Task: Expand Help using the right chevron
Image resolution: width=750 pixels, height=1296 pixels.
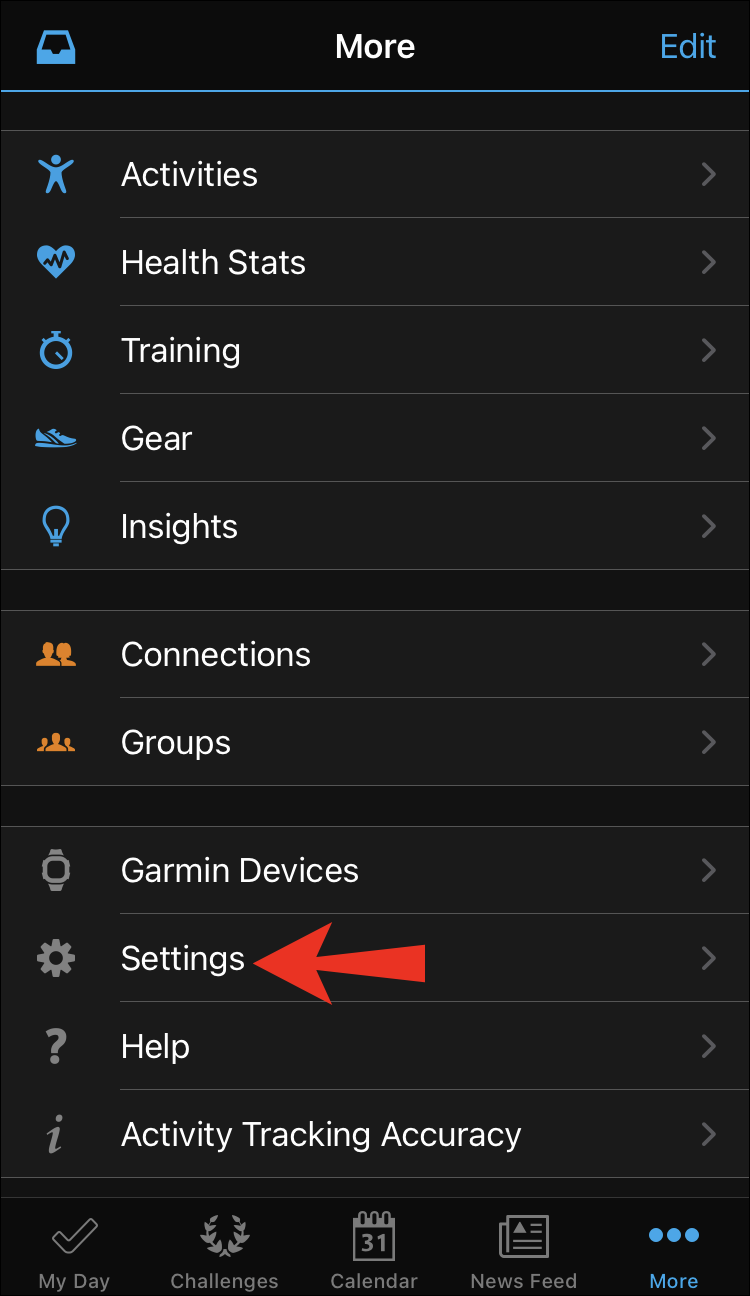Action: click(708, 1046)
